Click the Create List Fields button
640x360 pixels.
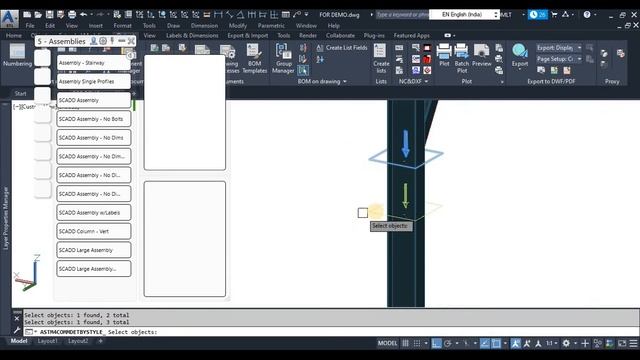pos(342,48)
